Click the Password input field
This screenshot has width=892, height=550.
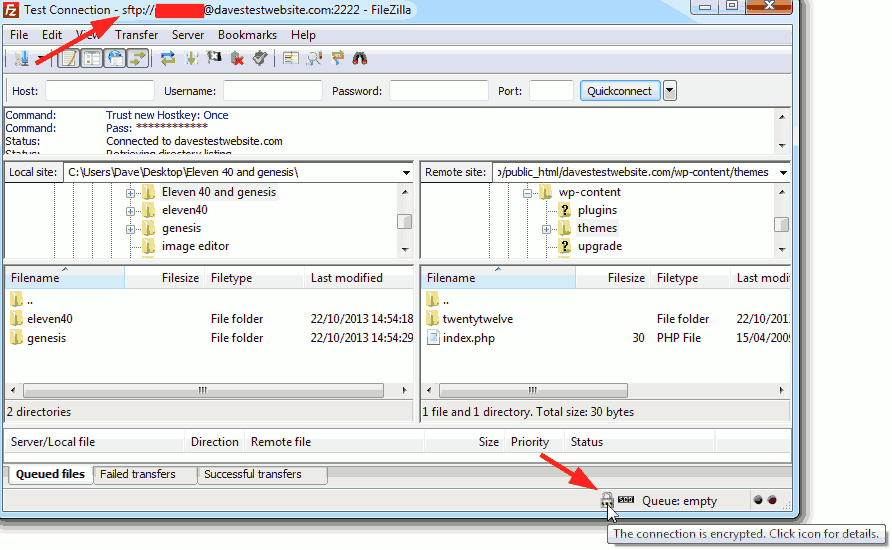[x=439, y=90]
